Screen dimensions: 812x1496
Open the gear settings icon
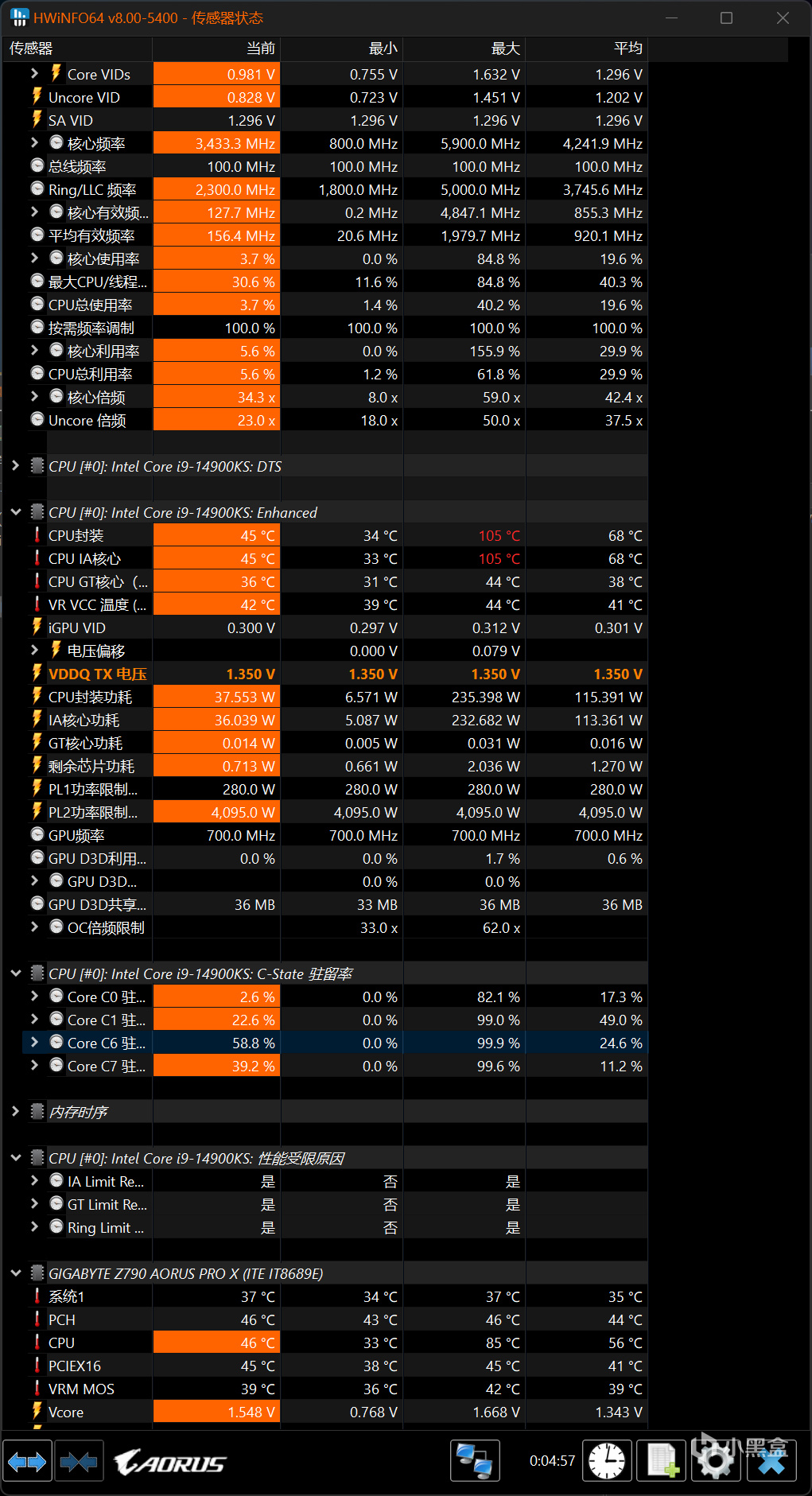click(716, 1461)
